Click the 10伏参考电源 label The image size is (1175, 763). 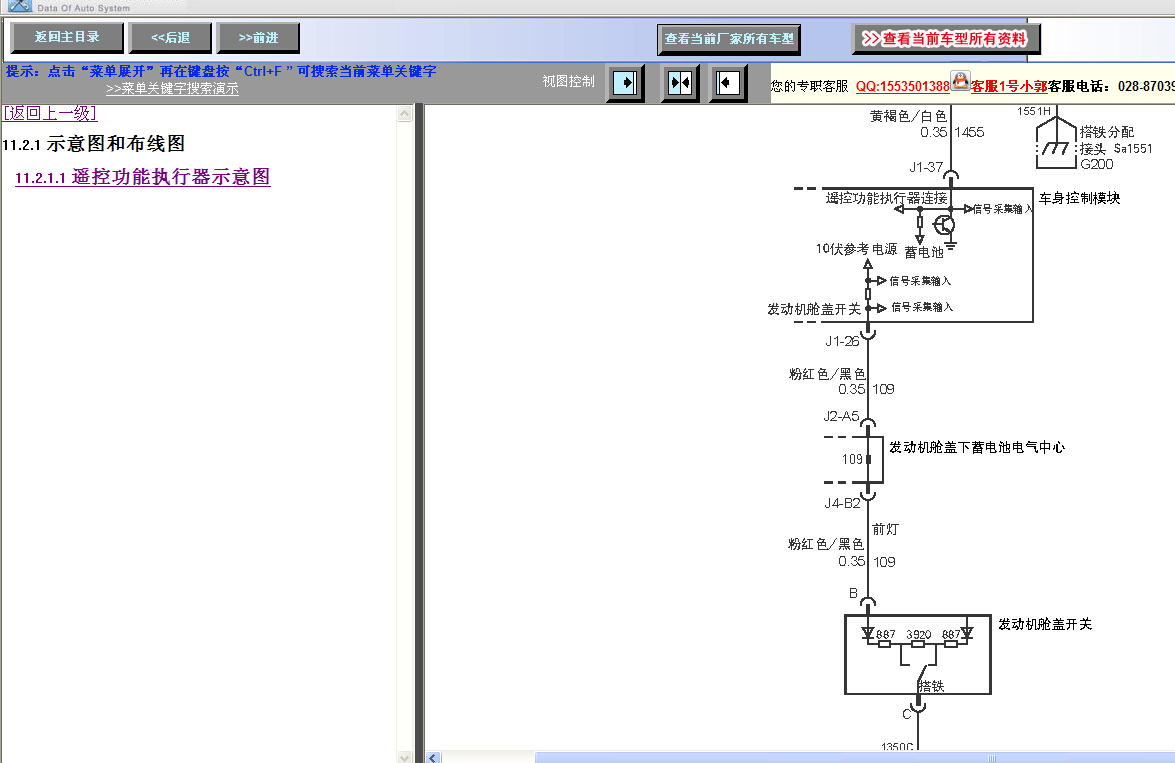[857, 249]
